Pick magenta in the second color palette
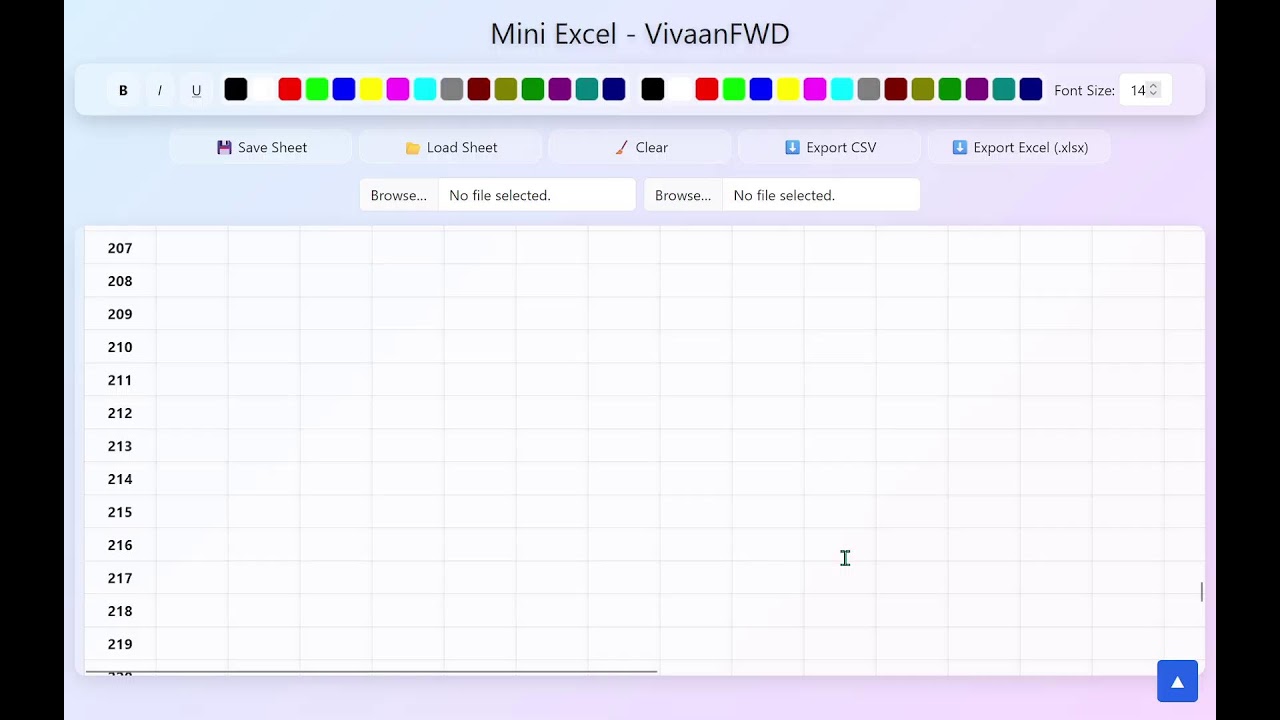This screenshot has height=720, width=1280. [x=815, y=90]
